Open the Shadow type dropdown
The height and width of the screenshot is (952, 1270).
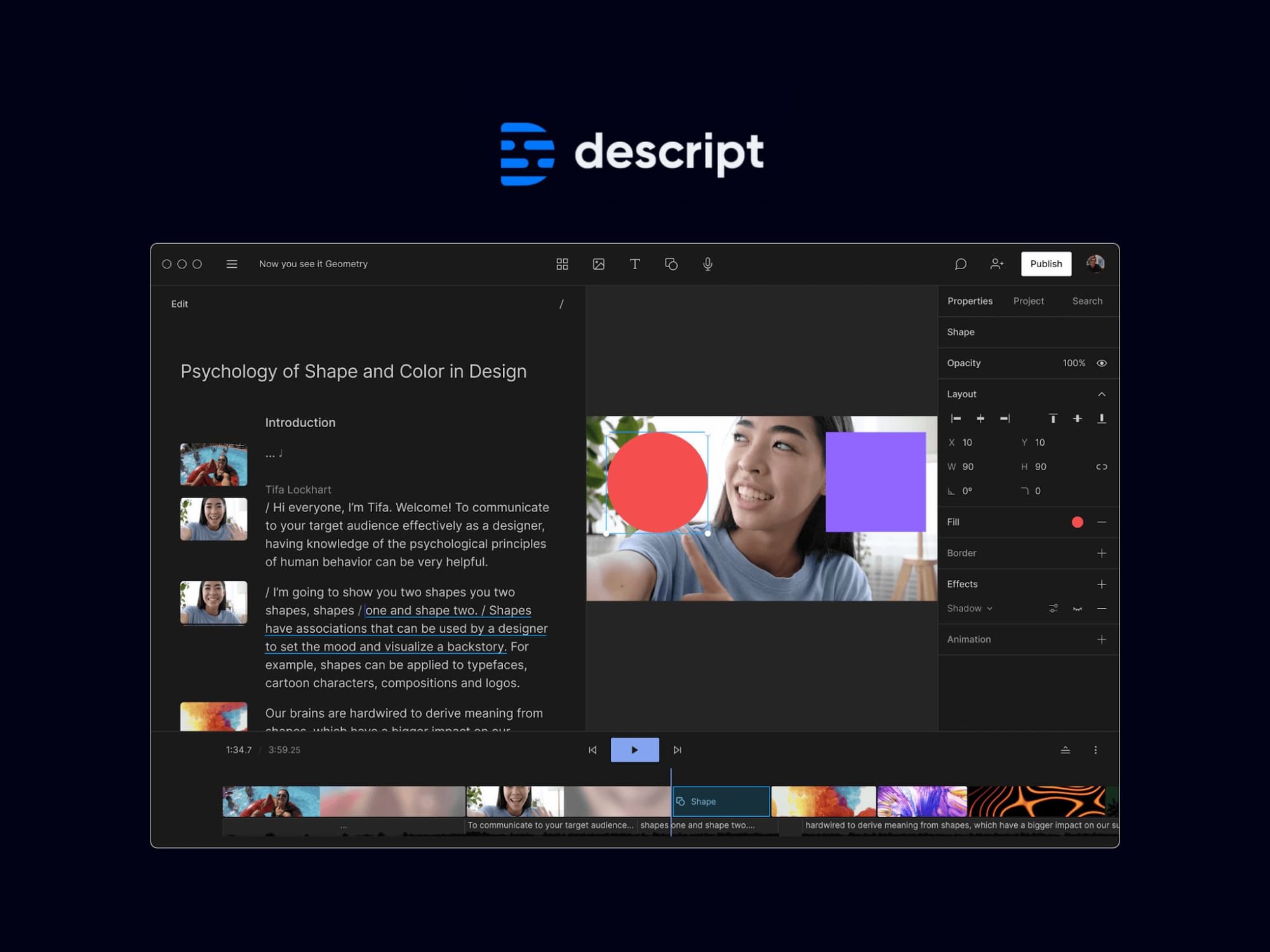click(x=989, y=608)
